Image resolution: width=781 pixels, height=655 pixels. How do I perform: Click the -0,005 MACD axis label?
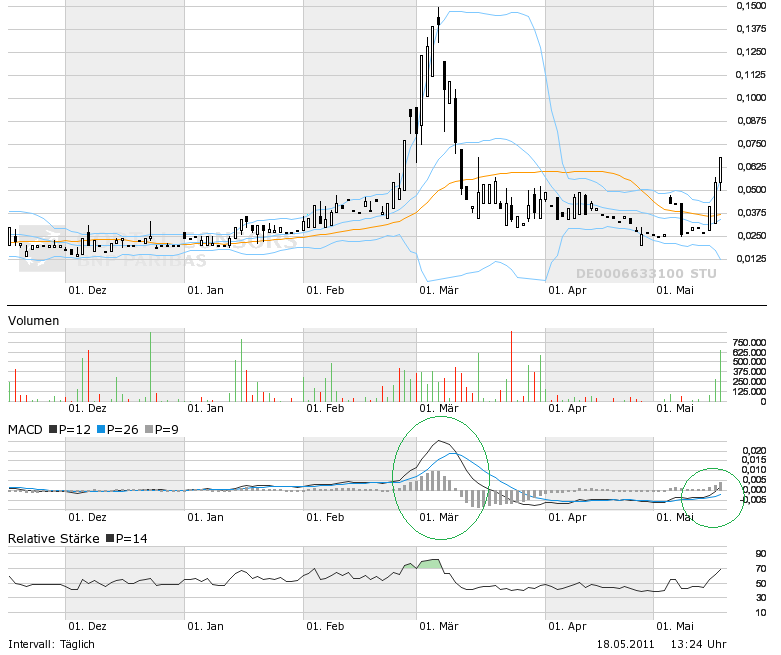(753, 499)
